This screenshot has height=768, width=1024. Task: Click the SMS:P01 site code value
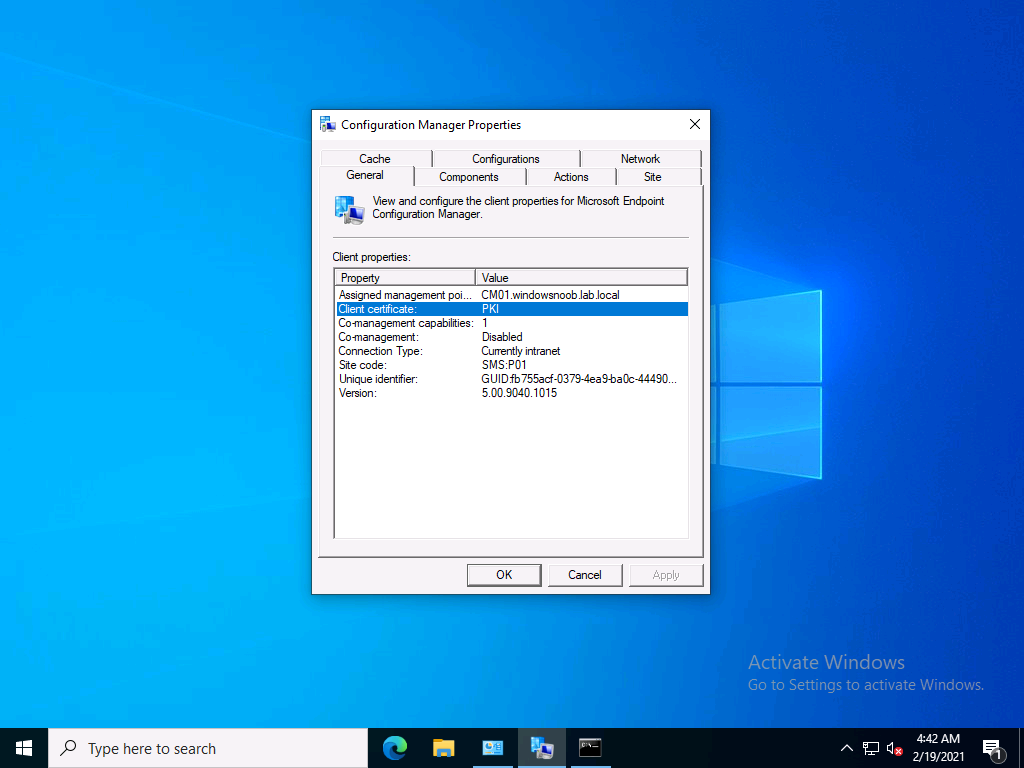pos(504,365)
